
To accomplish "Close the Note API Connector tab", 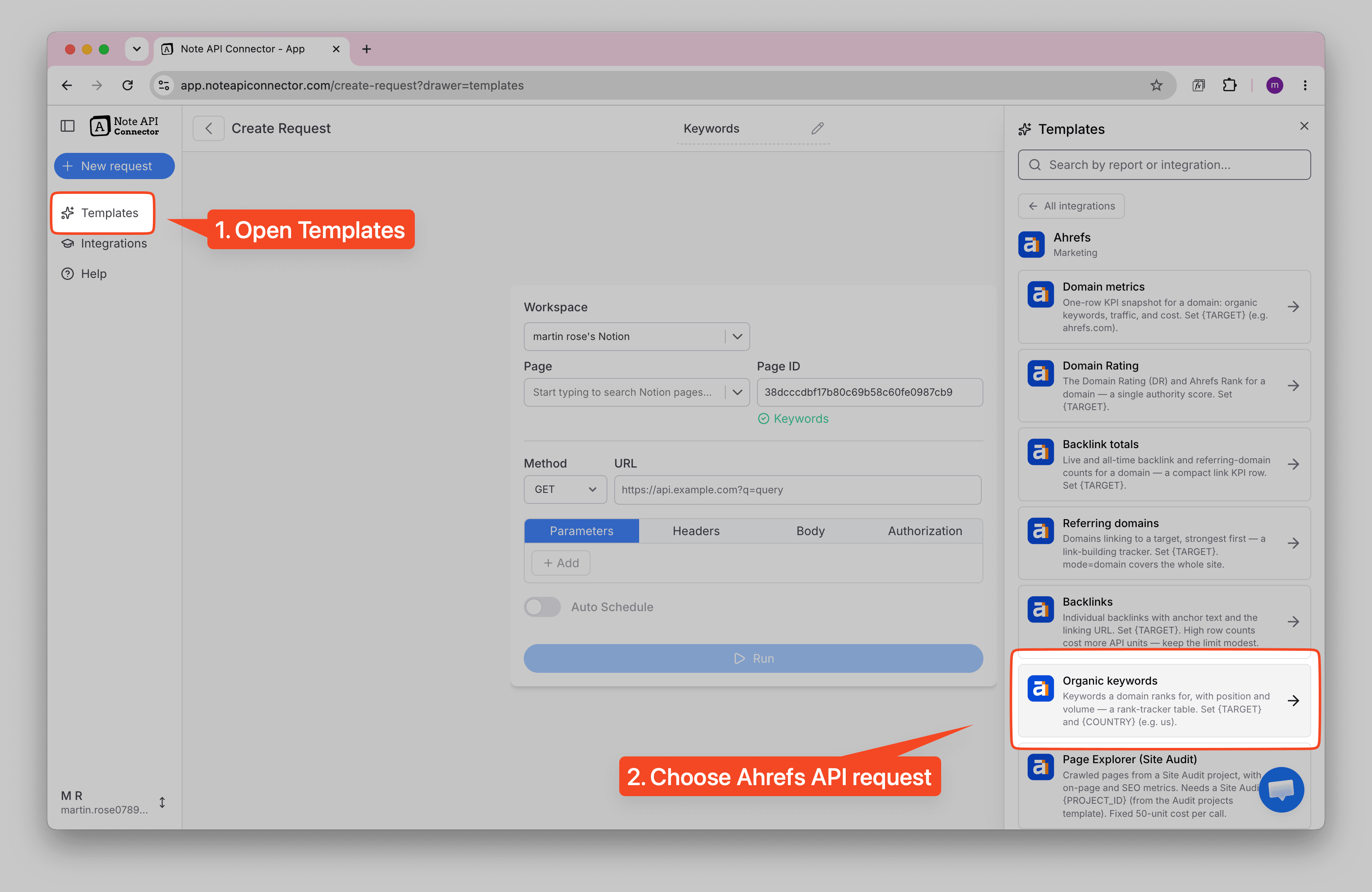I will 336,49.
